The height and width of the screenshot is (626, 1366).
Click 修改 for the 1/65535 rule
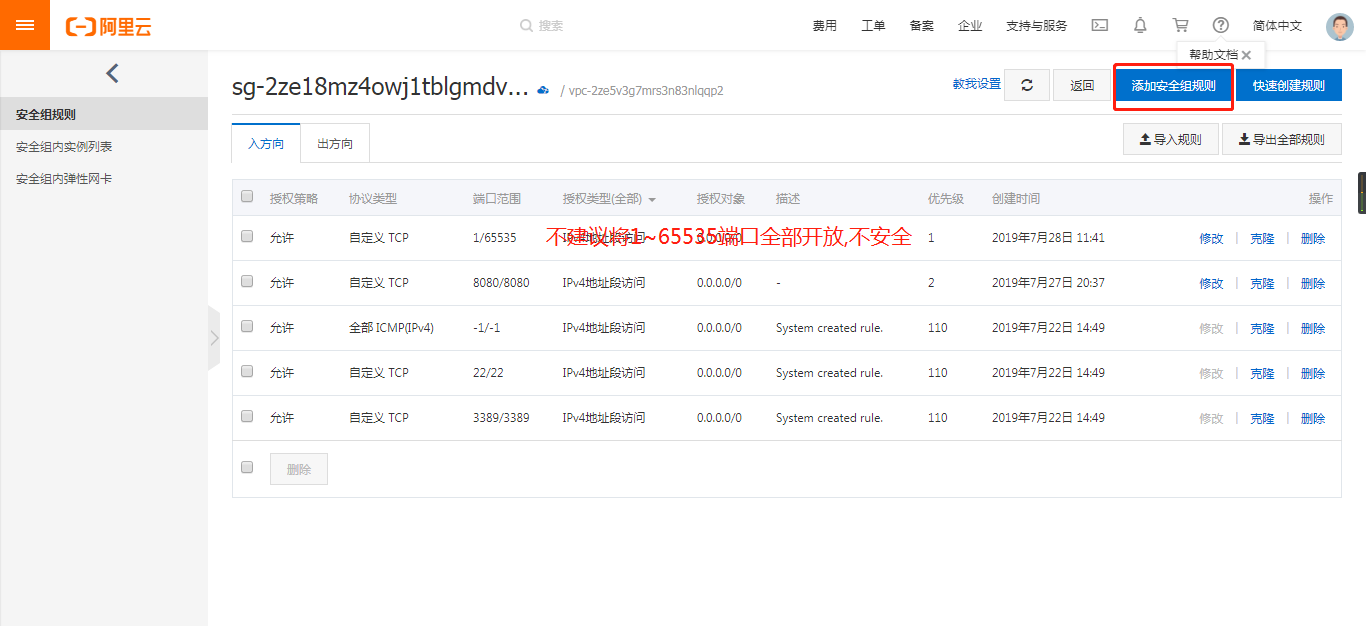point(1211,238)
